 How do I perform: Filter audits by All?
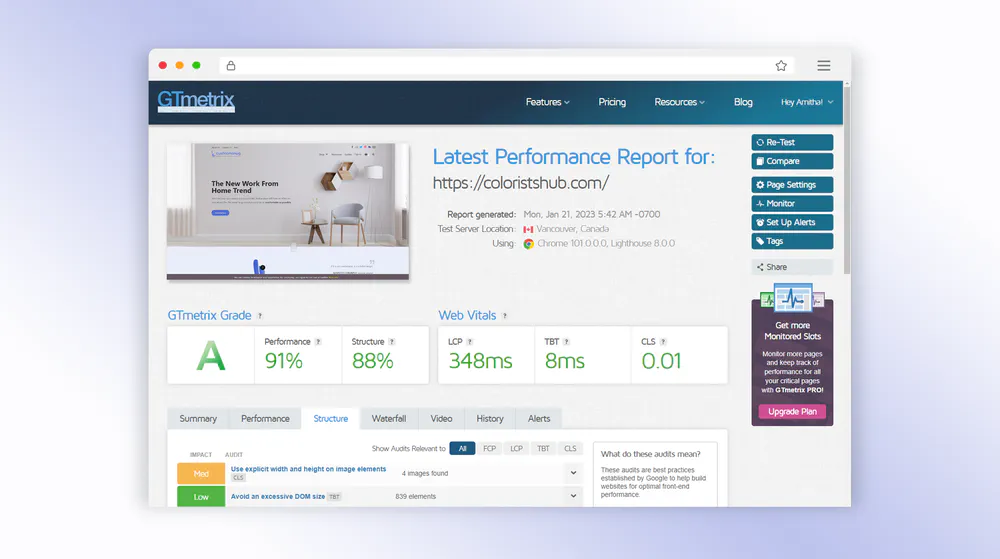[x=462, y=449]
